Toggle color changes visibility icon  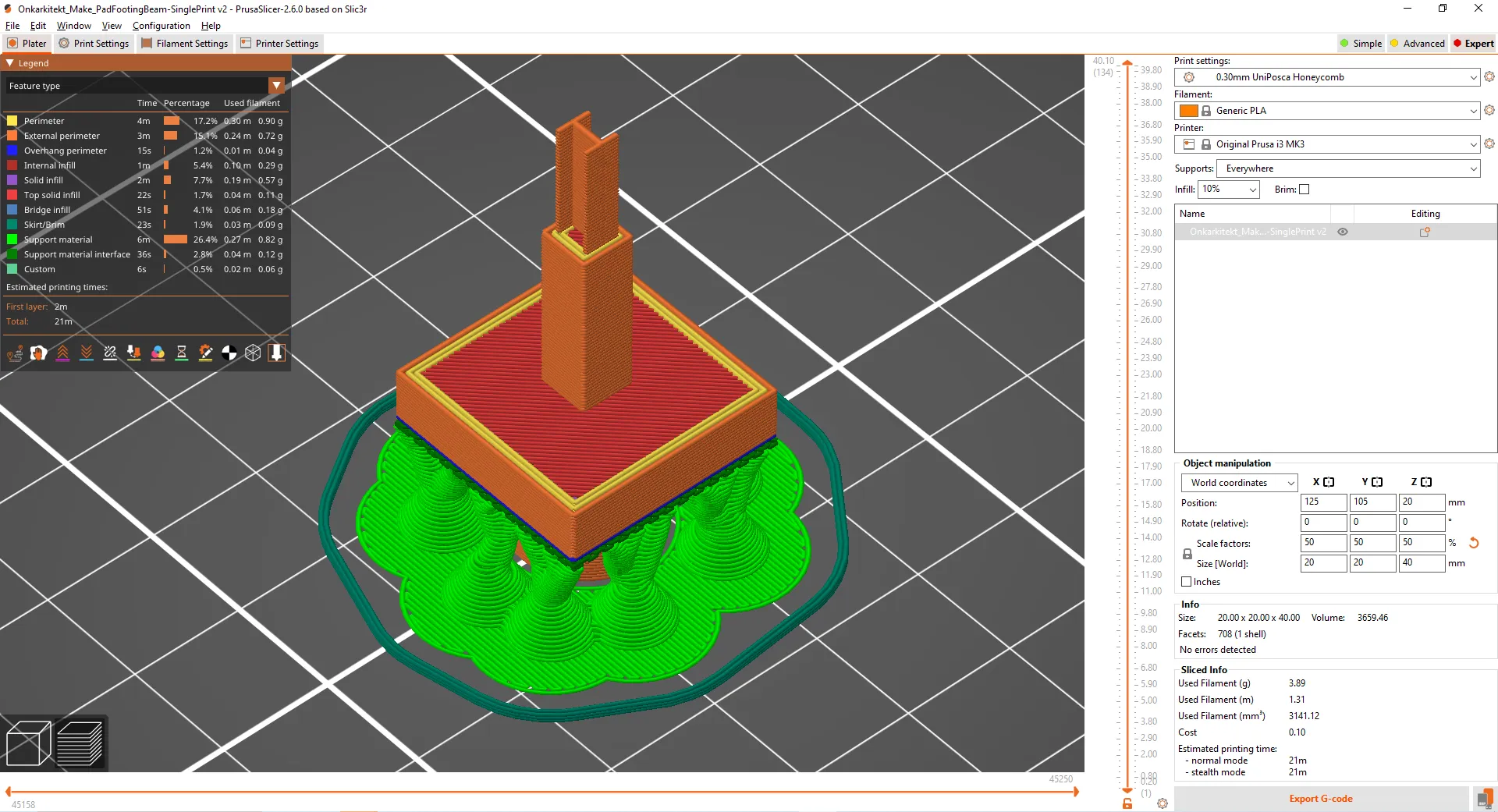tap(158, 353)
